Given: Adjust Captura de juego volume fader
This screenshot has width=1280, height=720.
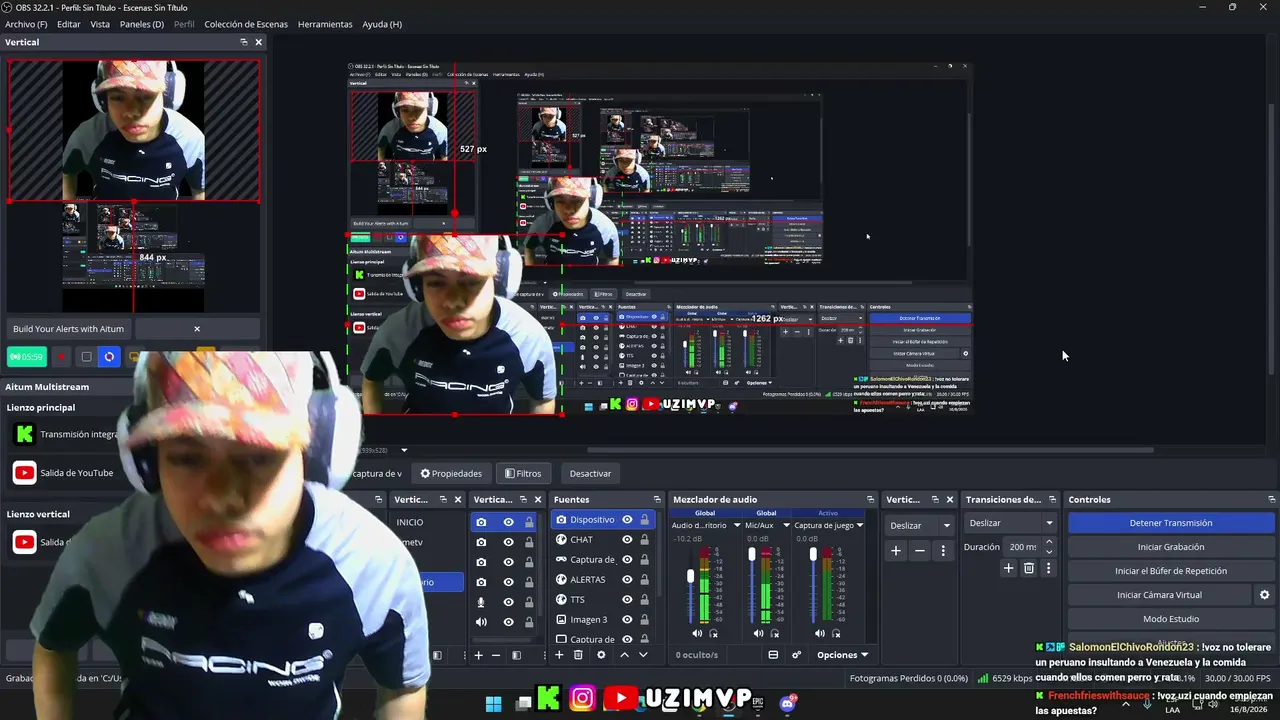Looking at the screenshot, I should [x=813, y=554].
